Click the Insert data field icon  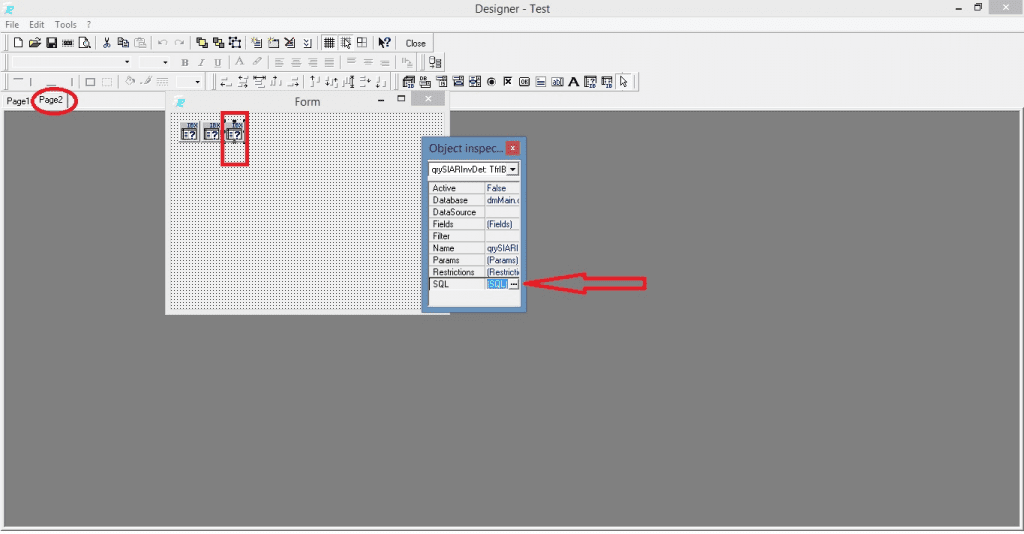click(435, 63)
